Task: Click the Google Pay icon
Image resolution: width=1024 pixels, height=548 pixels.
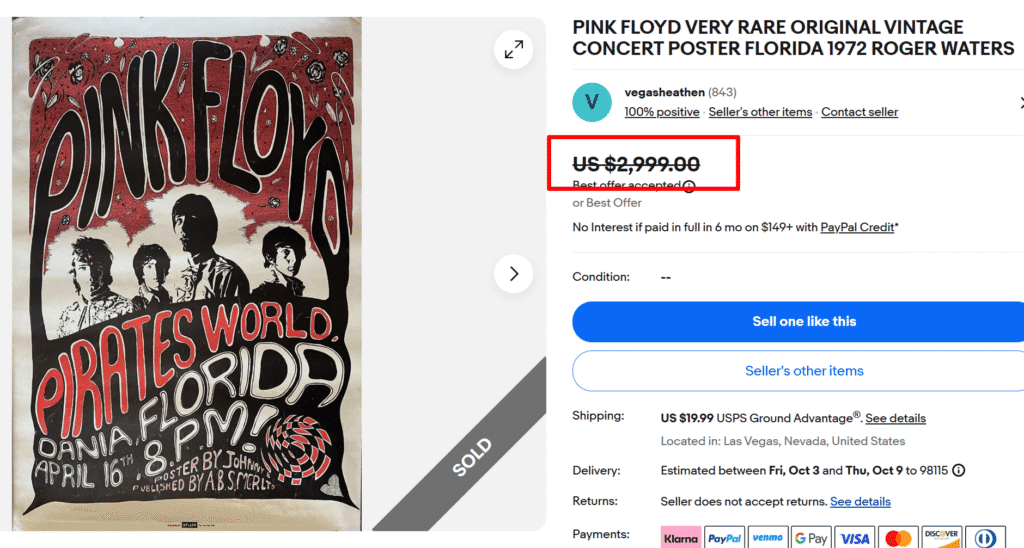Action: [811, 538]
